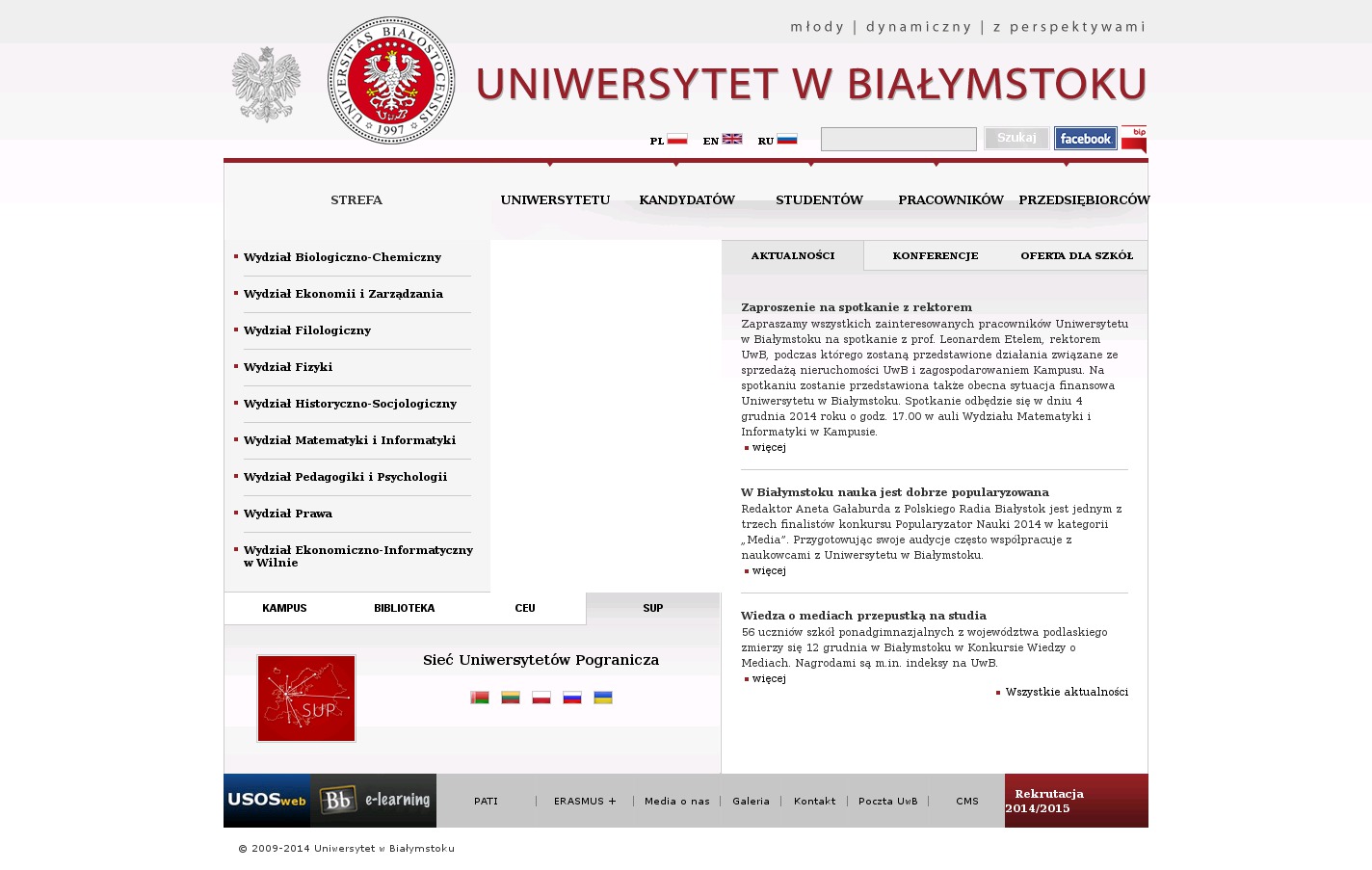Open headline 'Zaproszenie na spotkanie z rektorem'
The image size is (1372, 870).
(857, 307)
